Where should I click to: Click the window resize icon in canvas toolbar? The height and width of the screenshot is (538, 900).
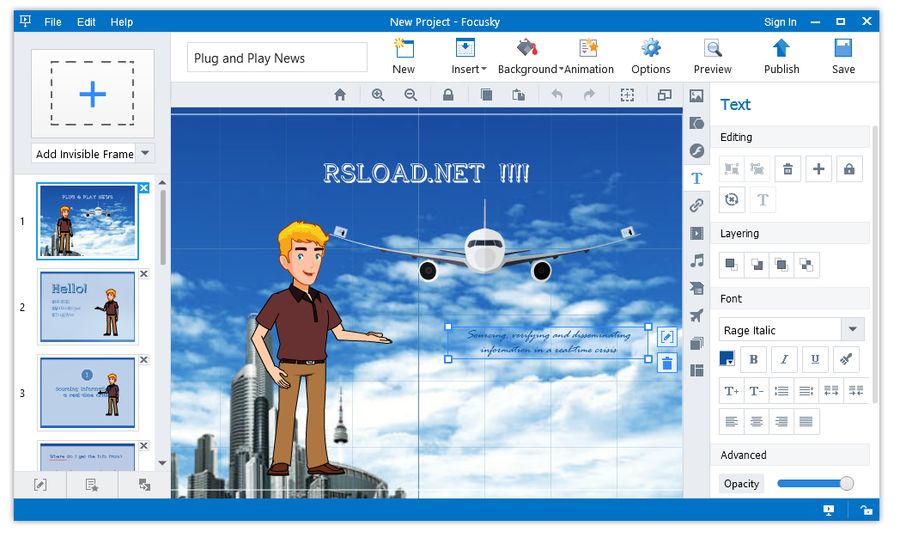click(x=665, y=95)
